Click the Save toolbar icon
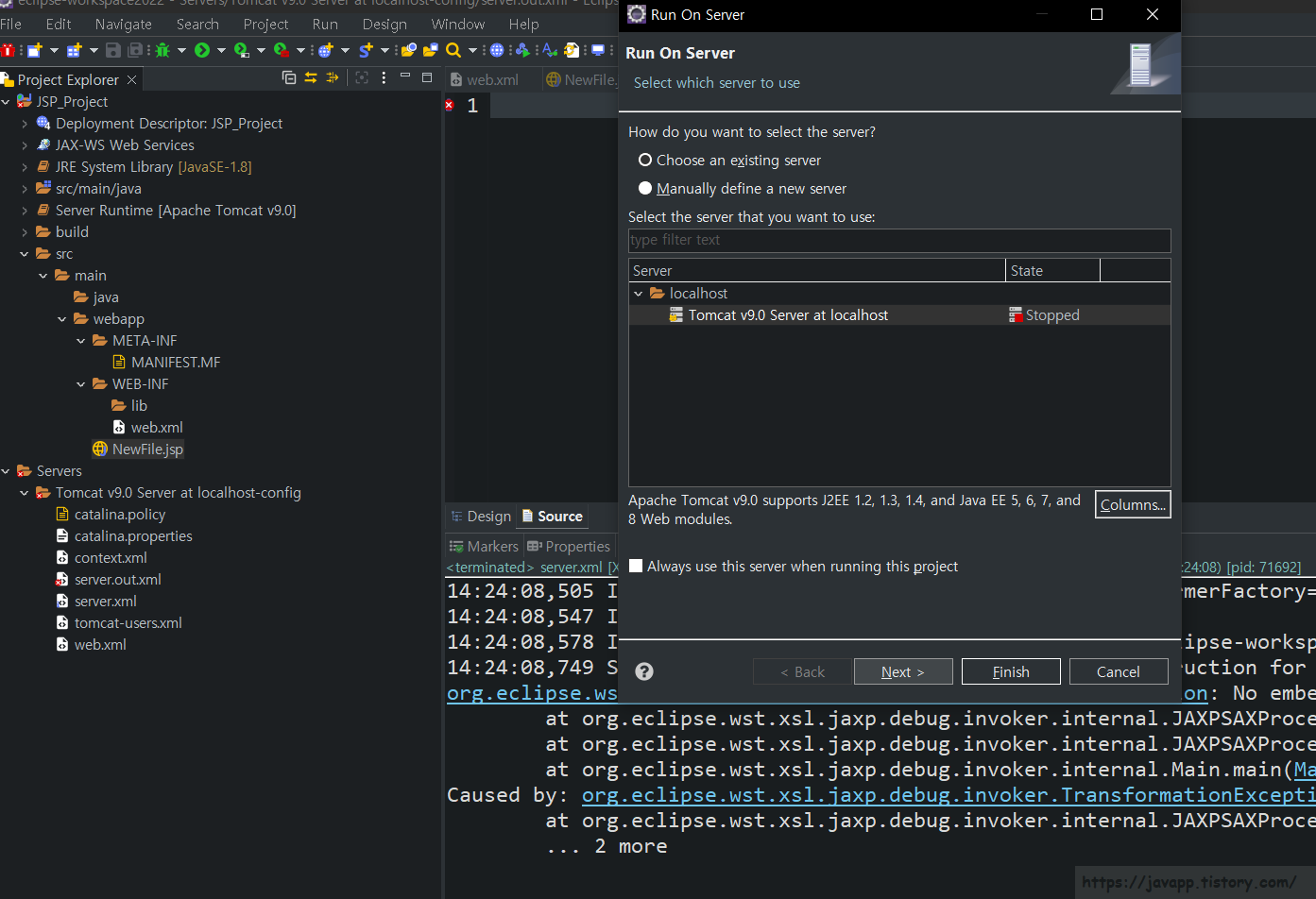 (113, 50)
